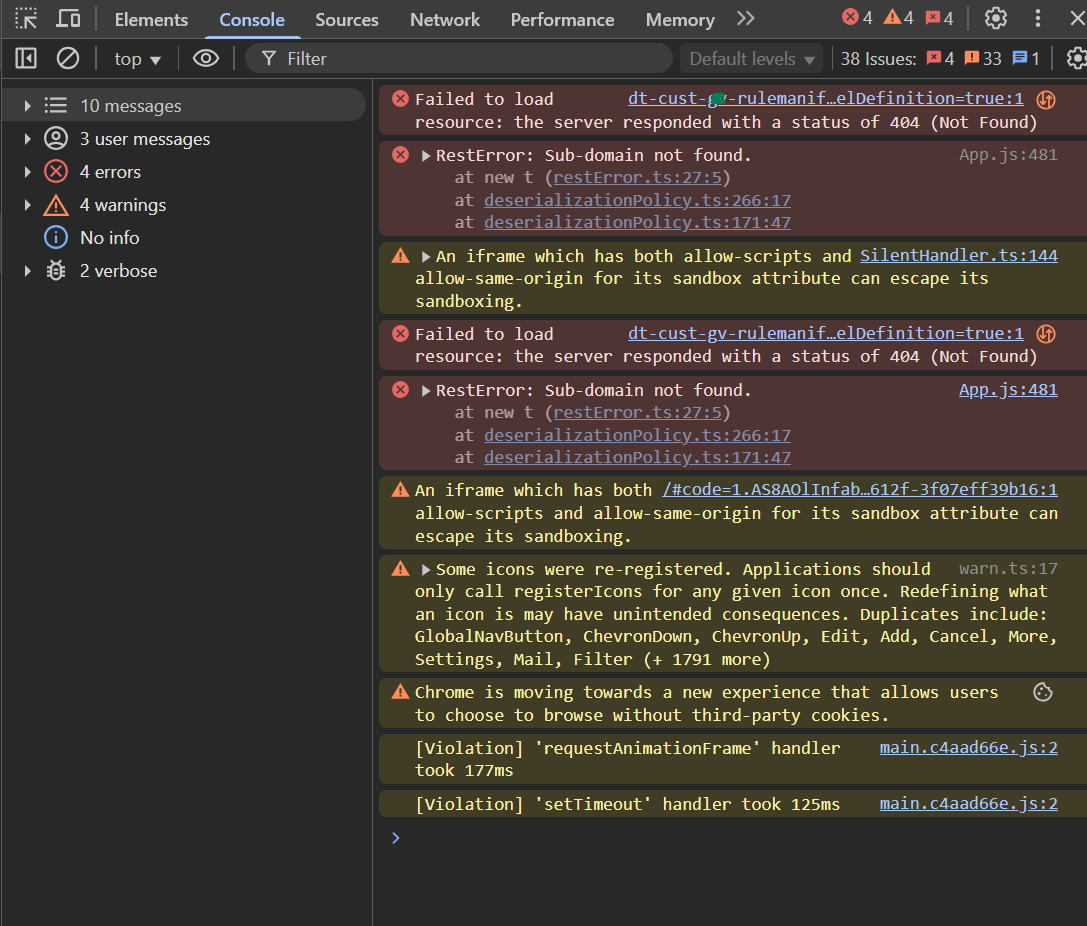Open deserializationPolicy.ts:171:47 in second RestError

click(x=637, y=457)
